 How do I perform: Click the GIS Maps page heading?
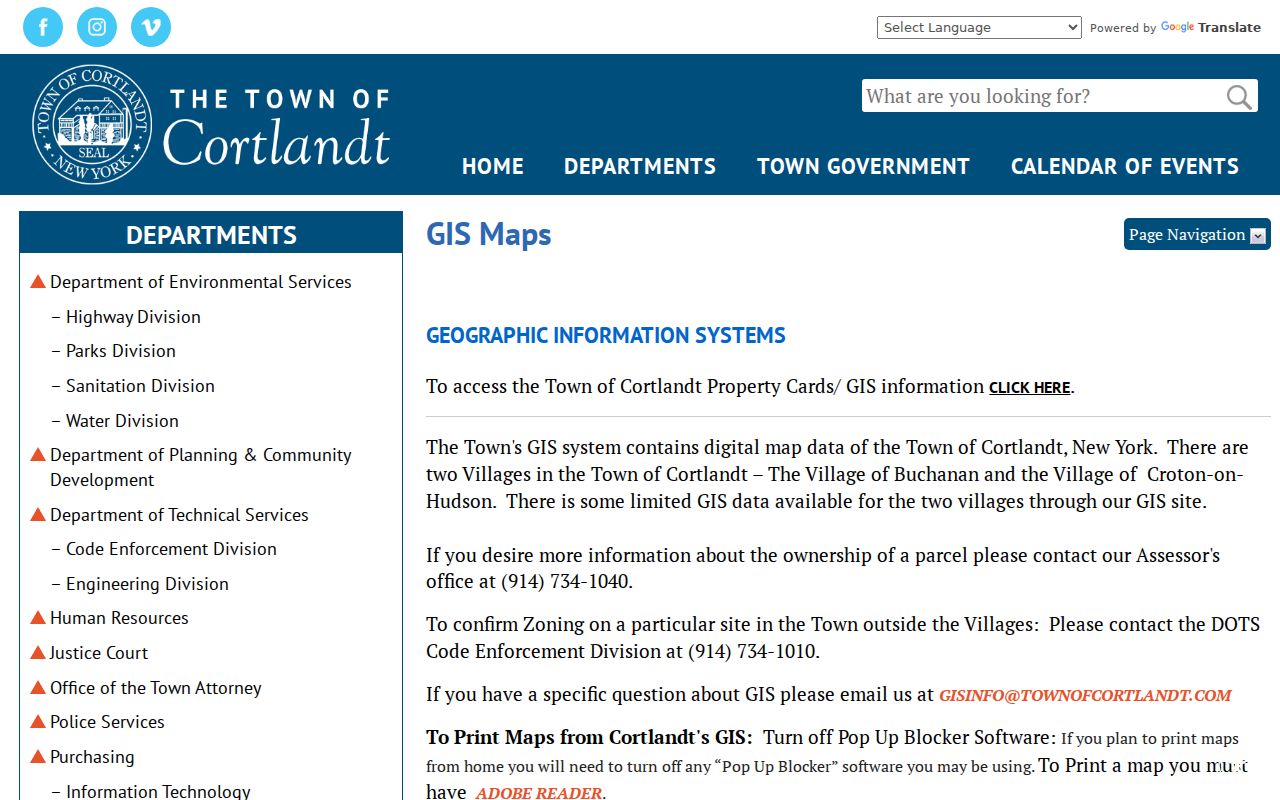point(489,234)
